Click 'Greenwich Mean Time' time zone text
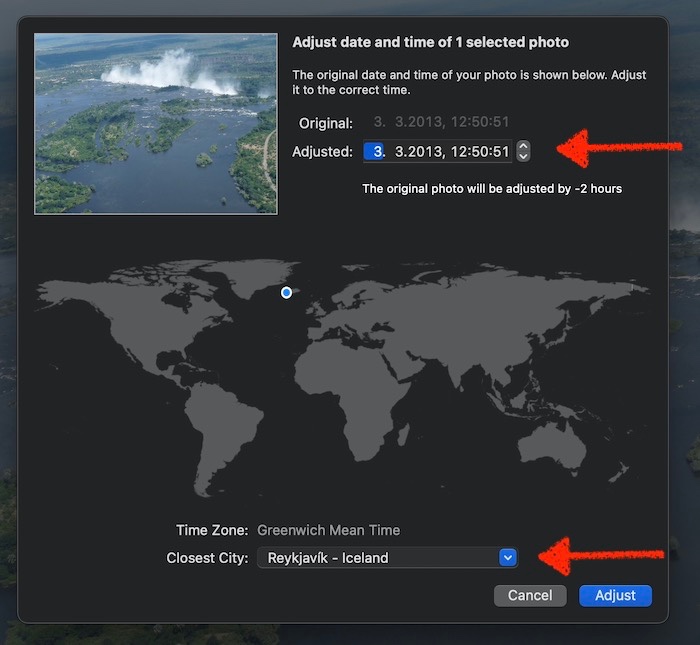The image size is (700, 645). pos(329,530)
